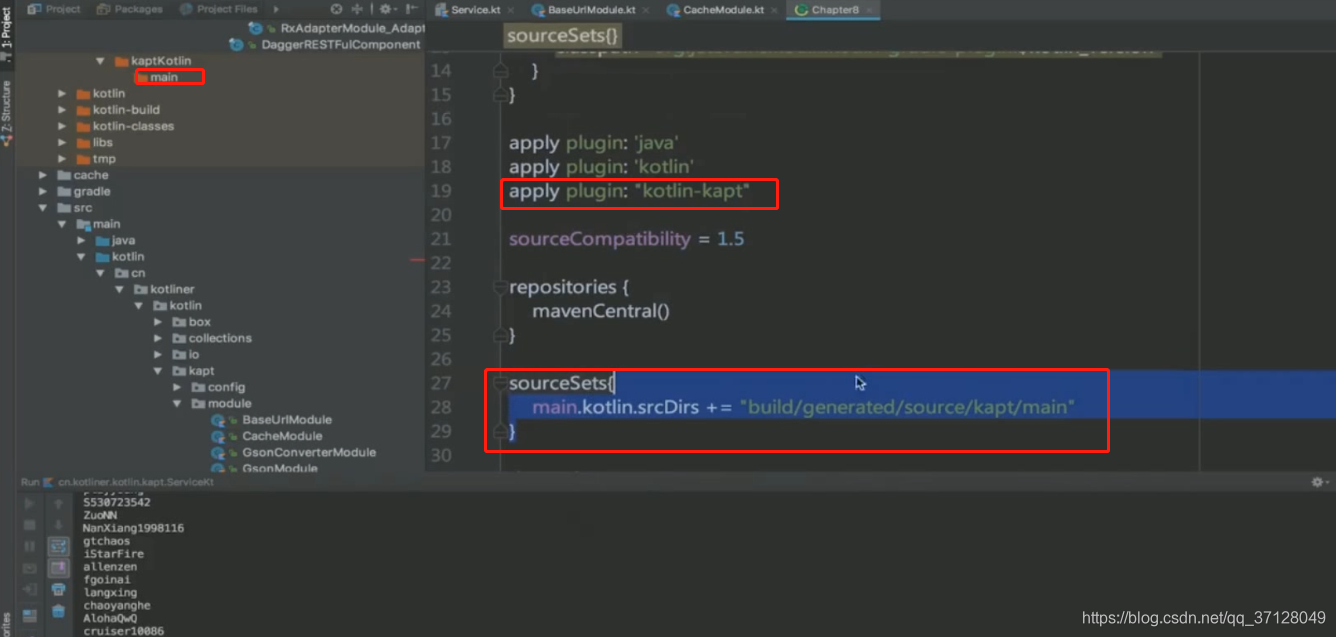The width and height of the screenshot is (1336, 637).
Task: Expand the cache folder
Action: coord(43,174)
